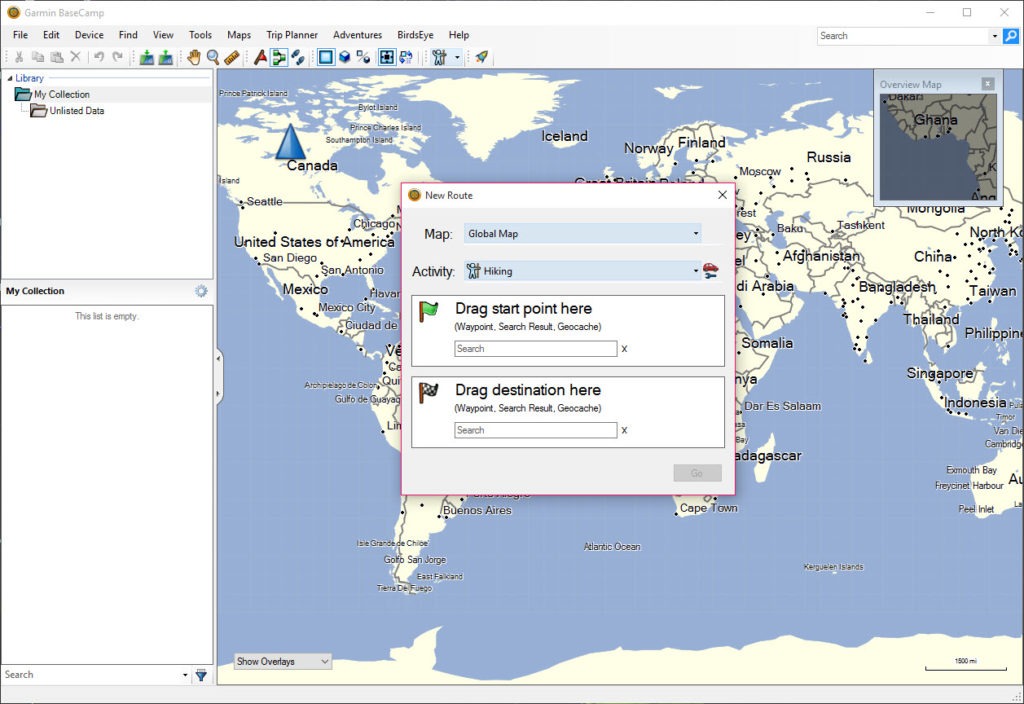The image size is (1024, 704).
Task: Click the checkered destination flag icon
Action: 428,392
